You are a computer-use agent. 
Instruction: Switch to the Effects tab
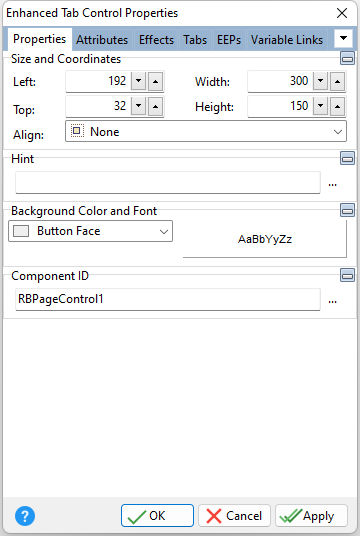tap(156, 40)
